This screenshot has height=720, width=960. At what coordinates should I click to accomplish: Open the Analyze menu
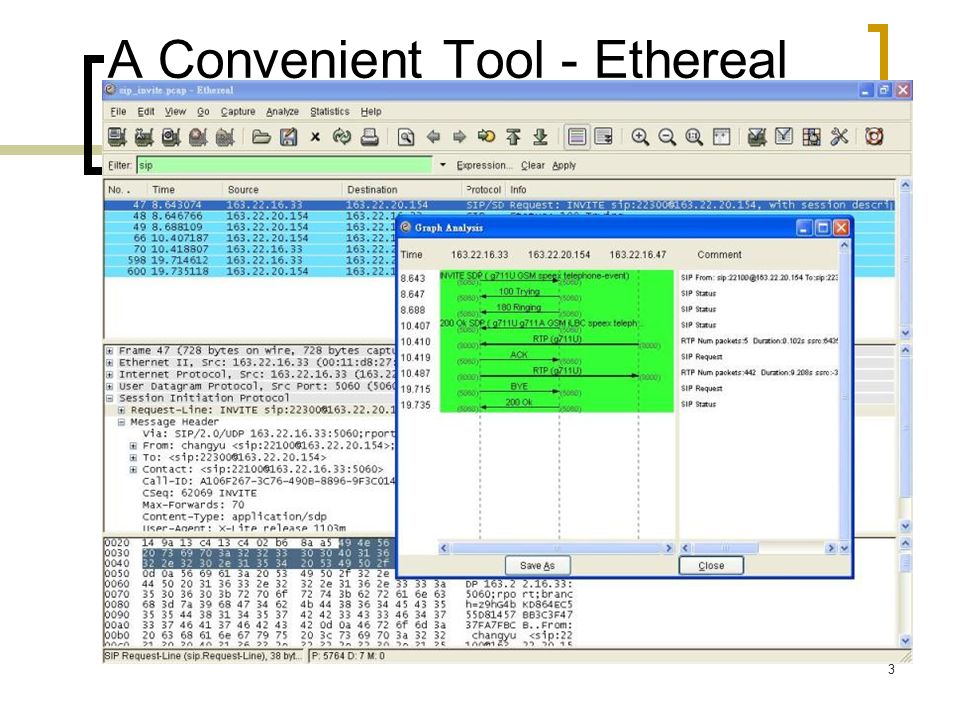pyautogui.click(x=282, y=111)
